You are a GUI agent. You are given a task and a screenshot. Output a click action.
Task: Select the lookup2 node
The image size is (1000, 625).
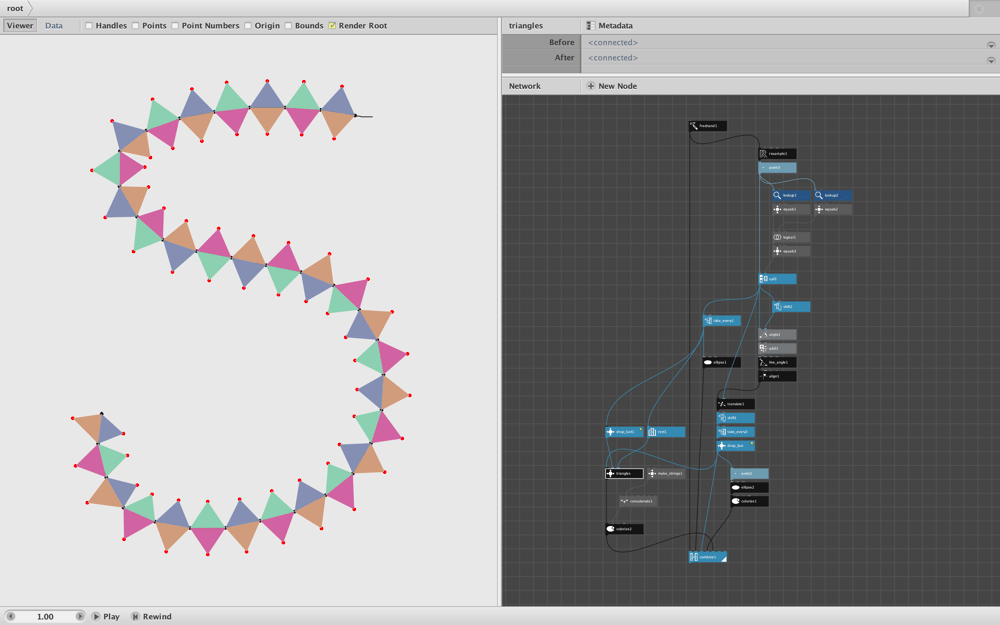(833, 196)
